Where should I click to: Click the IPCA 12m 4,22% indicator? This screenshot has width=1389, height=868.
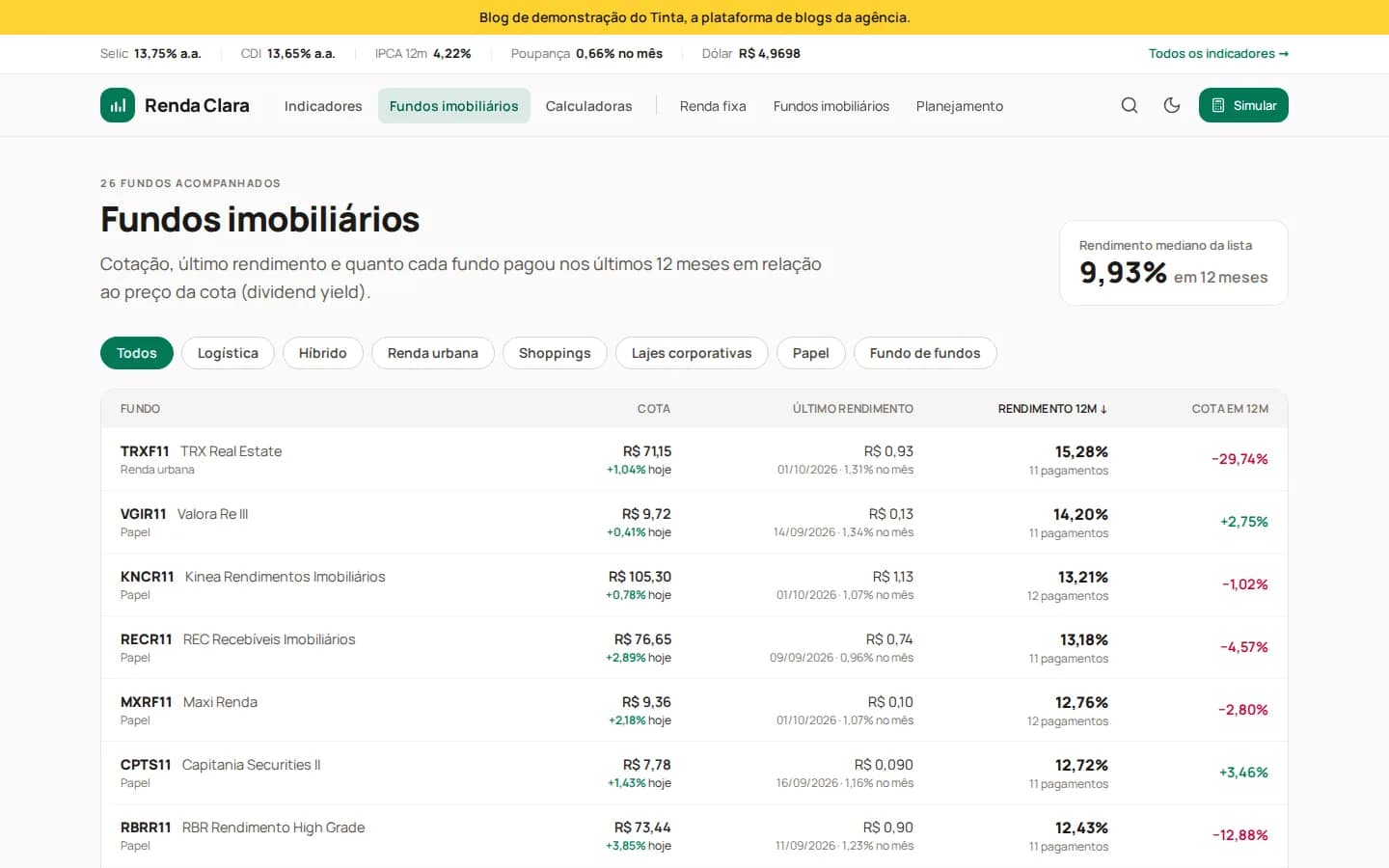423,54
